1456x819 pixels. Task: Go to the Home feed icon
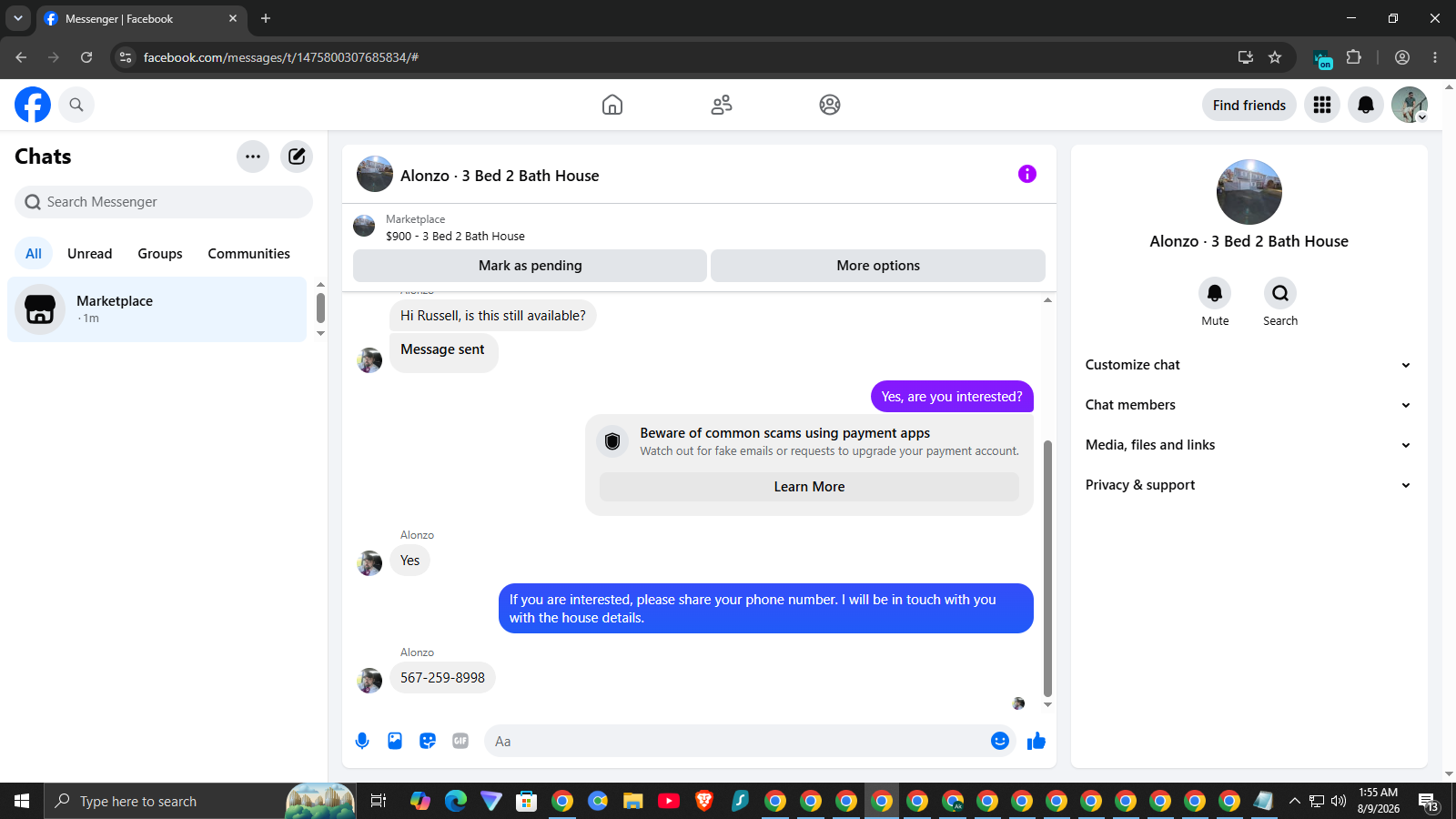tap(612, 105)
